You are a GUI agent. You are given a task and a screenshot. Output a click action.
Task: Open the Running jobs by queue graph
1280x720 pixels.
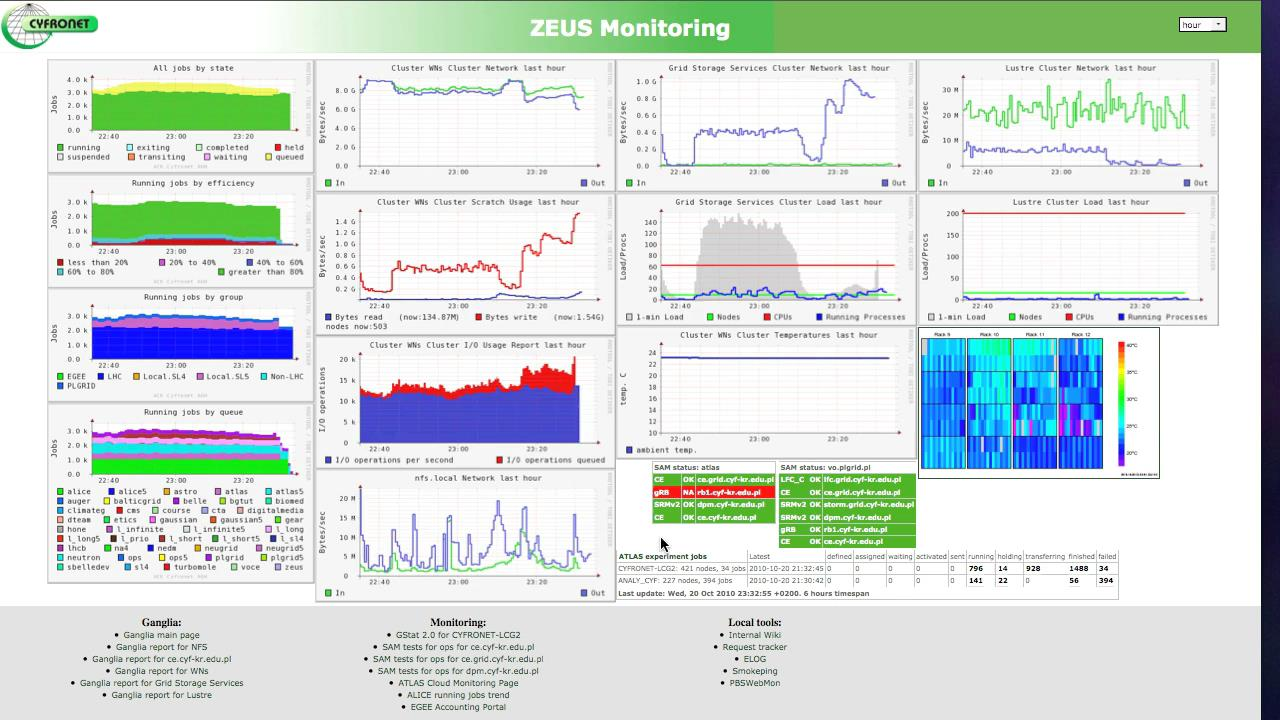pos(180,493)
